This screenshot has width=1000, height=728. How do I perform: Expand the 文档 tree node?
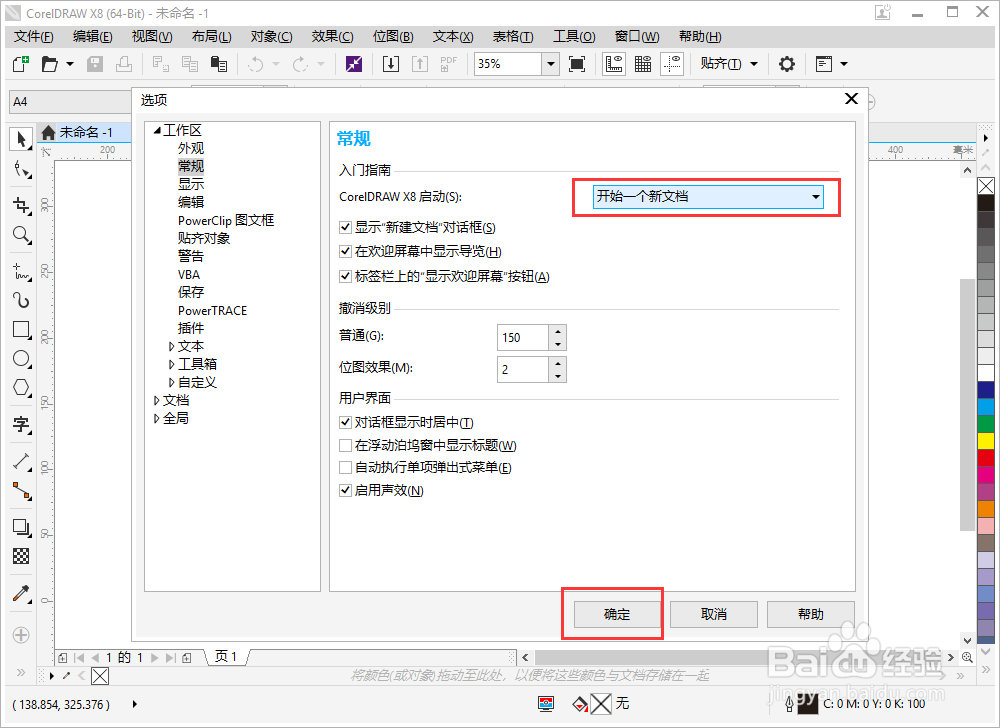tap(156, 400)
